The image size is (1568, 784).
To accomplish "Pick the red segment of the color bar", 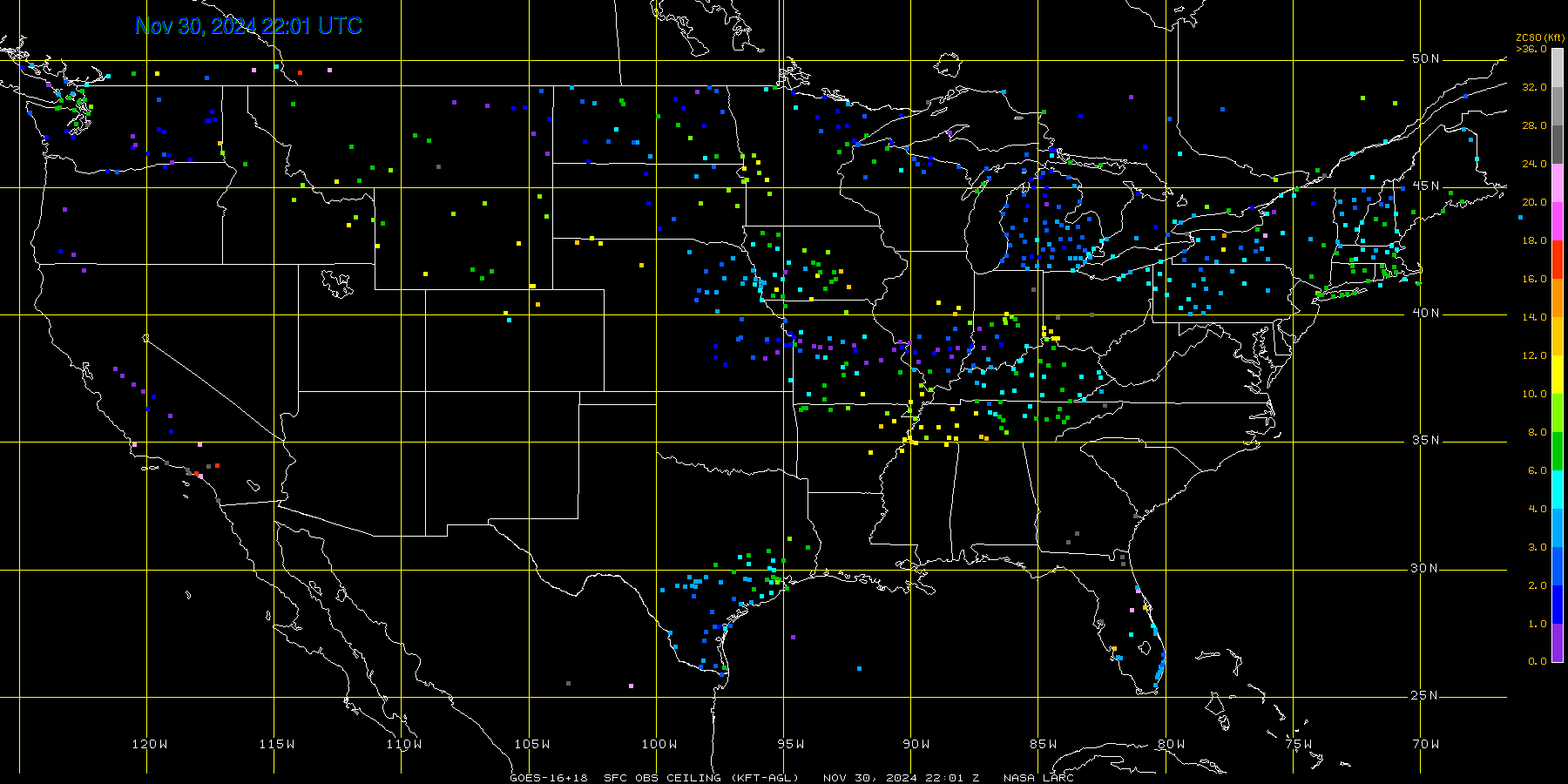I will pyautogui.click(x=1558, y=260).
